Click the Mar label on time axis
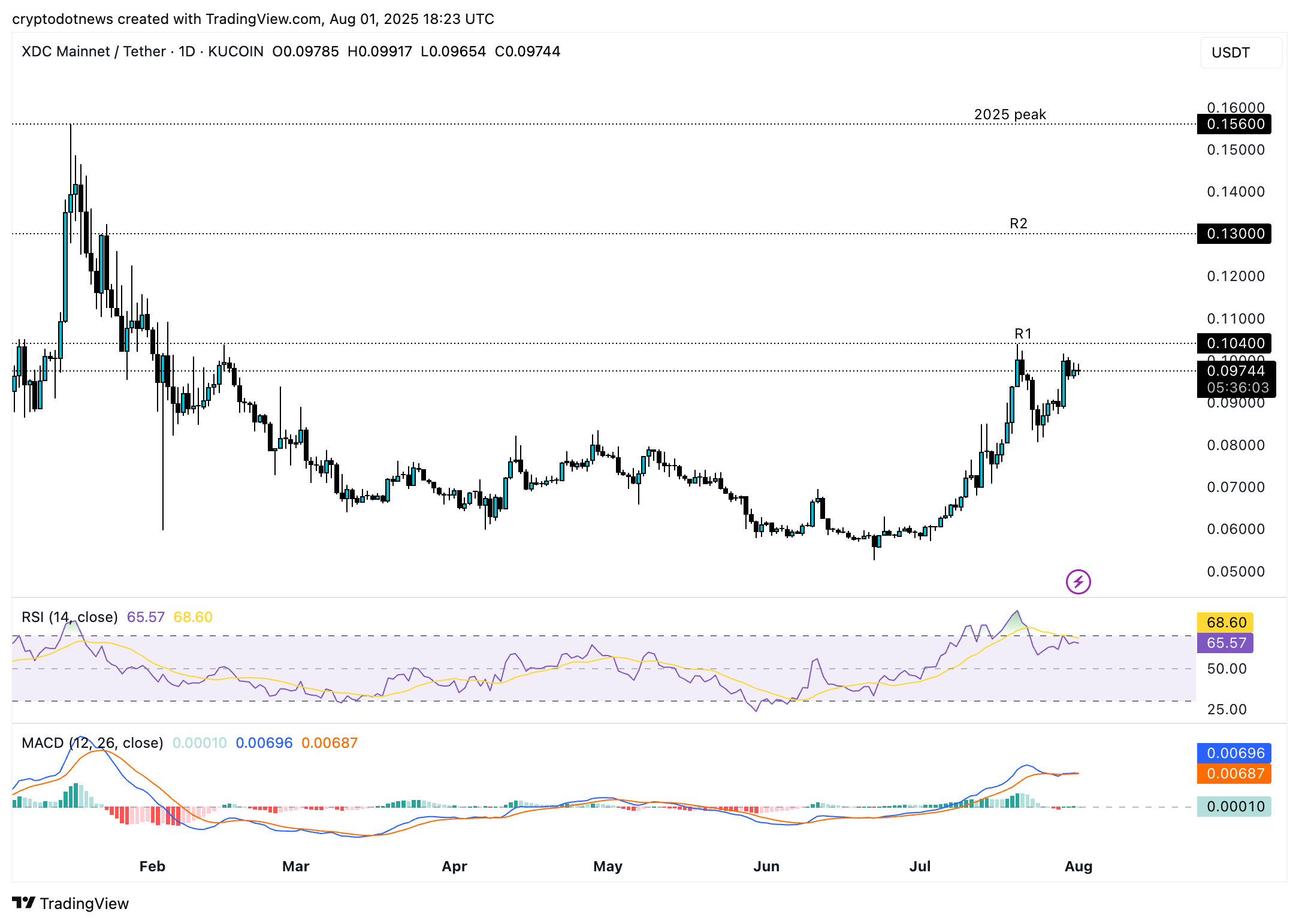 click(295, 866)
